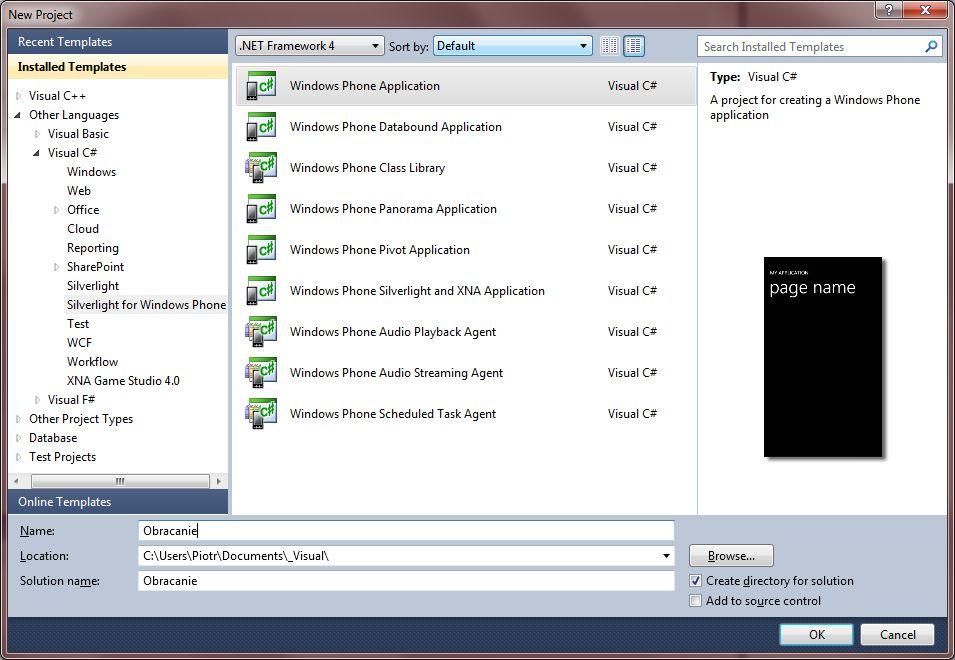The width and height of the screenshot is (955, 660).
Task: Select the Web category
Action: pos(79,191)
